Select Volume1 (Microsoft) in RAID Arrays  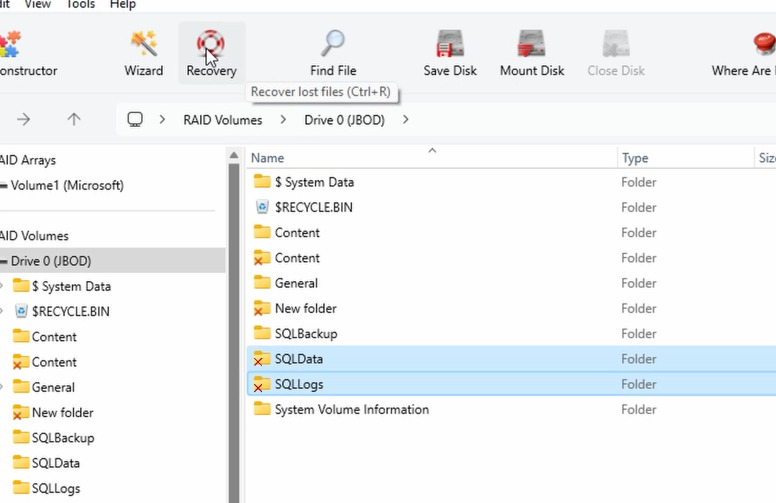click(x=67, y=185)
